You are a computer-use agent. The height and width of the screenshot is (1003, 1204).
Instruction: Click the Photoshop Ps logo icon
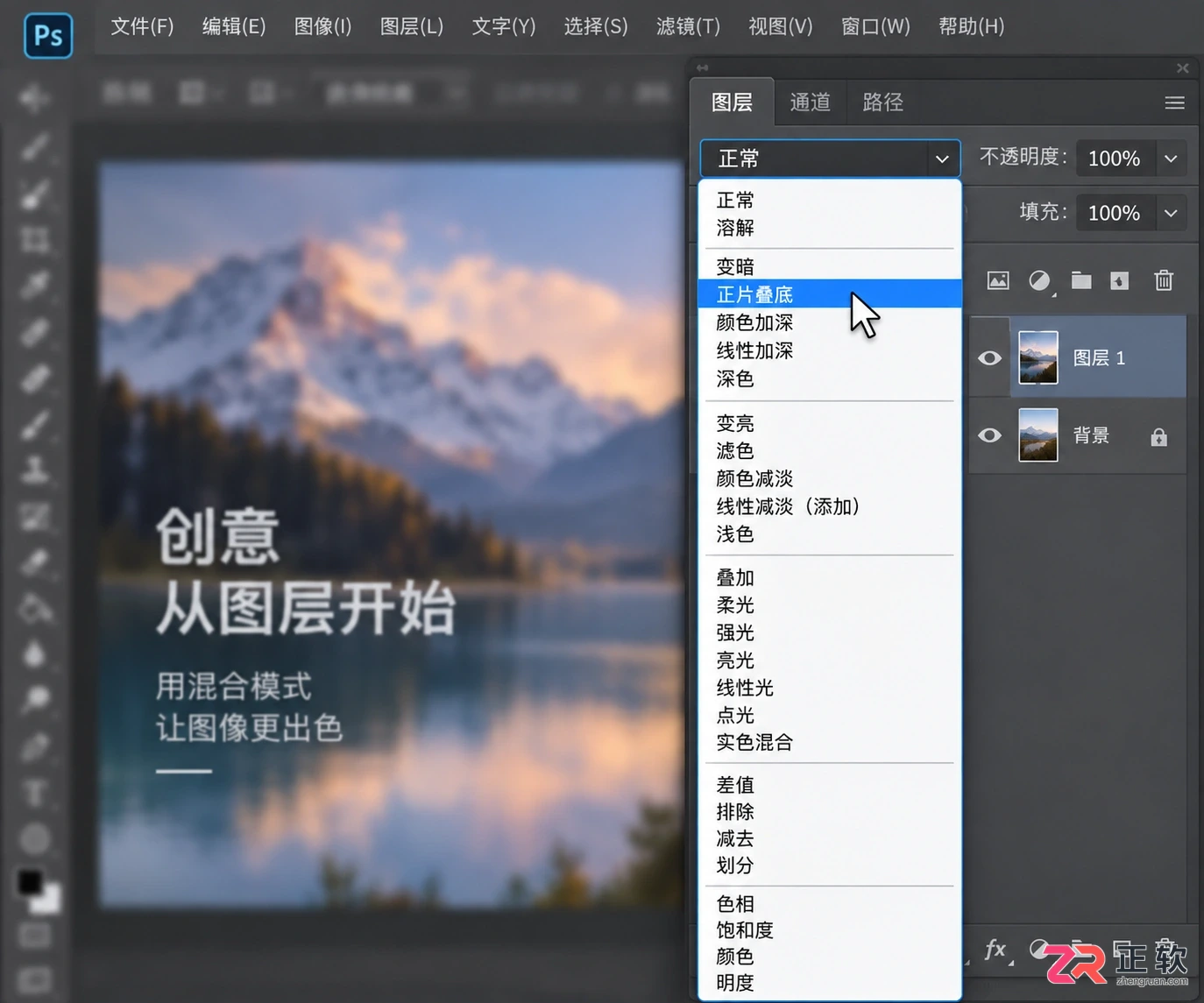(x=48, y=36)
